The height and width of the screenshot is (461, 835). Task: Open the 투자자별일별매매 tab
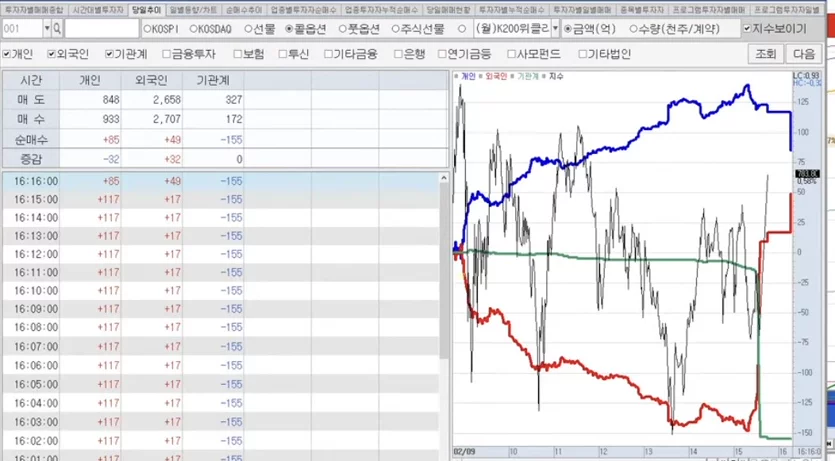[x=582, y=10]
